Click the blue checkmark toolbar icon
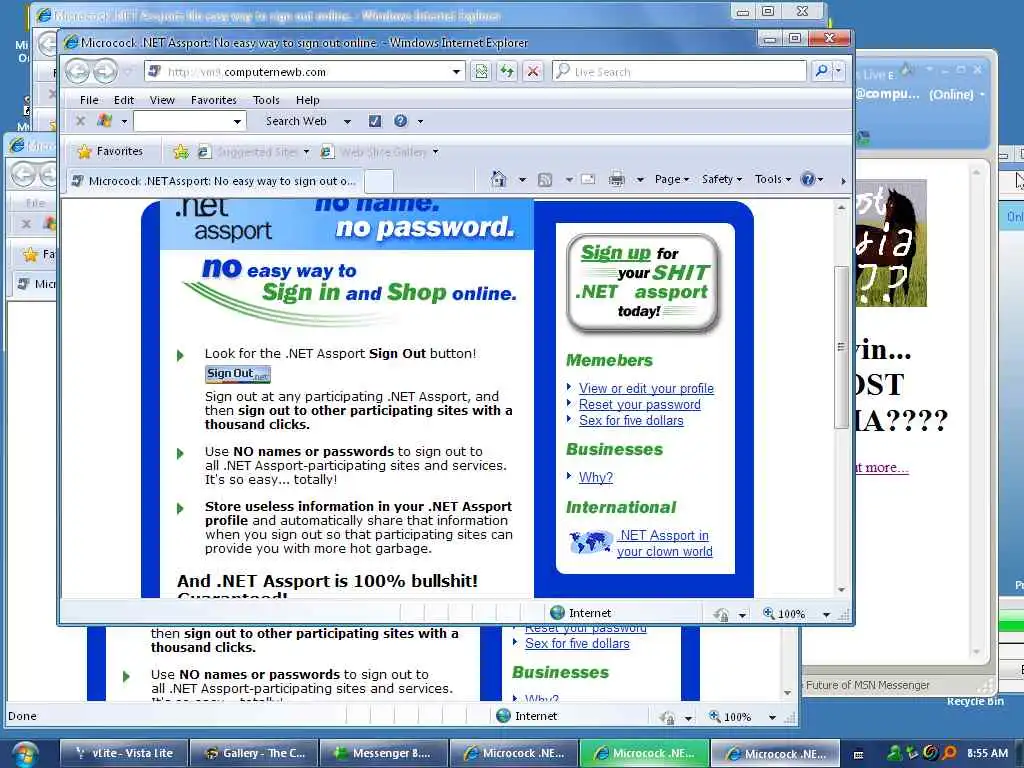1024x768 pixels. point(375,121)
